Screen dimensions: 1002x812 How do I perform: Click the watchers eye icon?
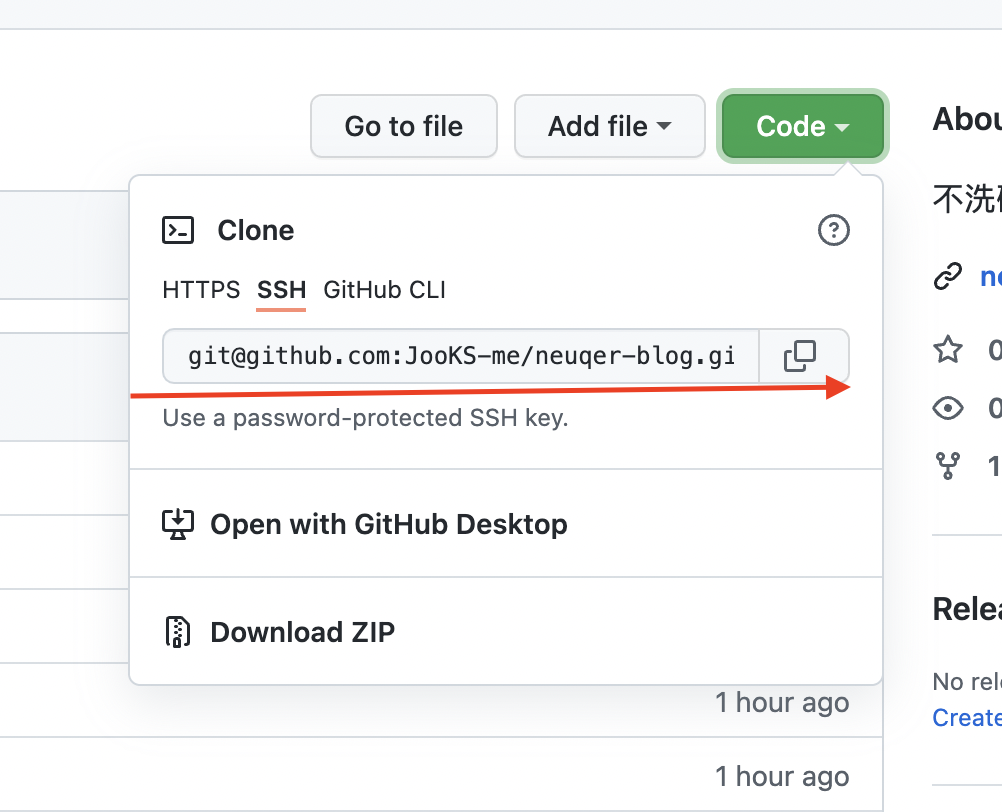click(x=947, y=408)
